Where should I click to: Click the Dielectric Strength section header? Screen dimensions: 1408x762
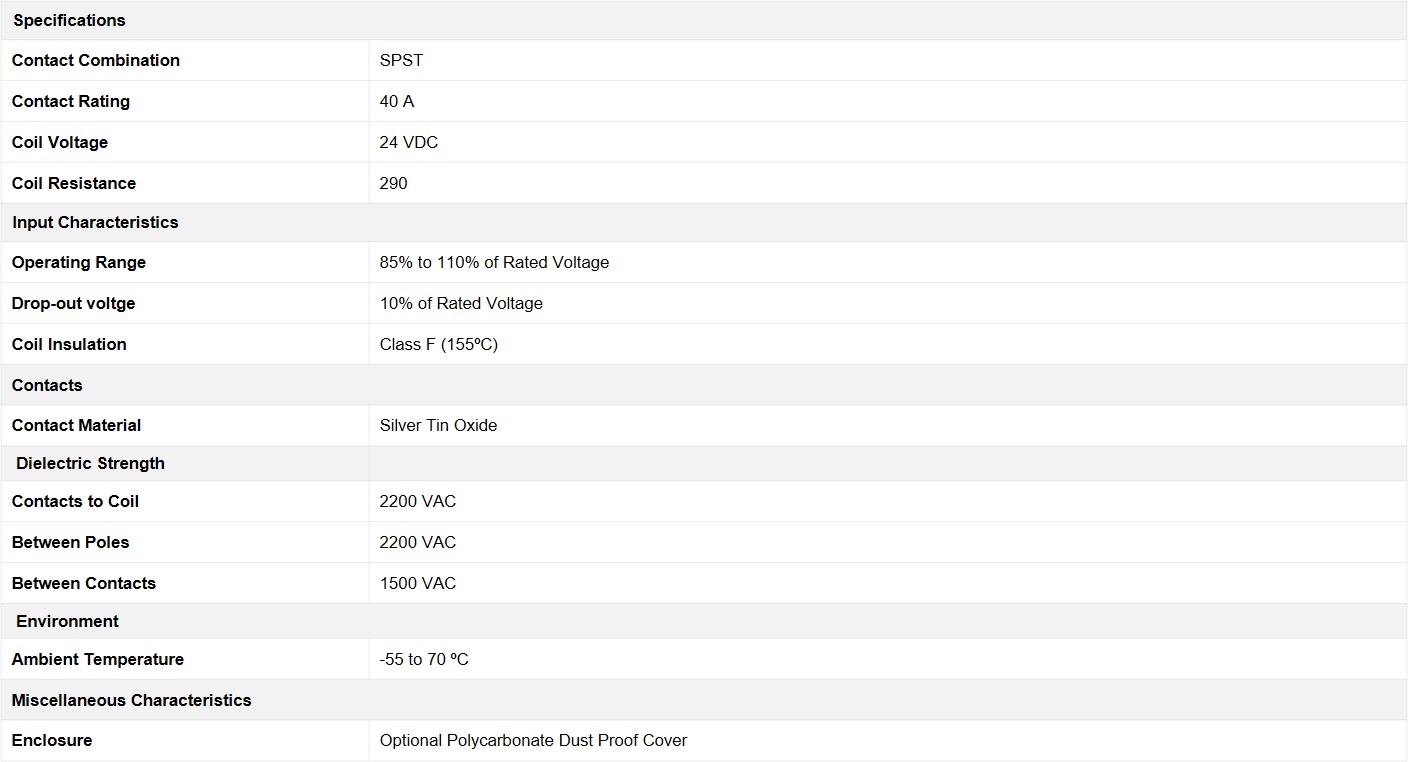pos(90,463)
